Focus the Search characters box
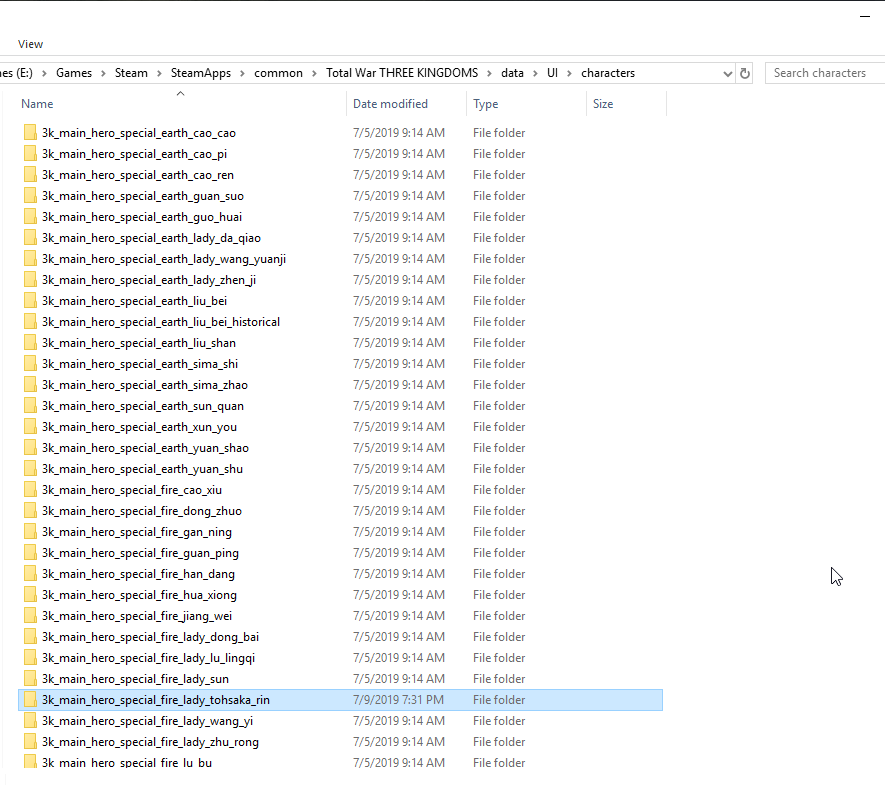885x792 pixels. pos(825,73)
